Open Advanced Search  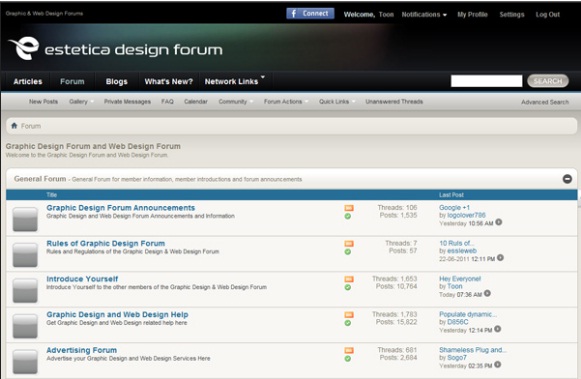coord(545,102)
